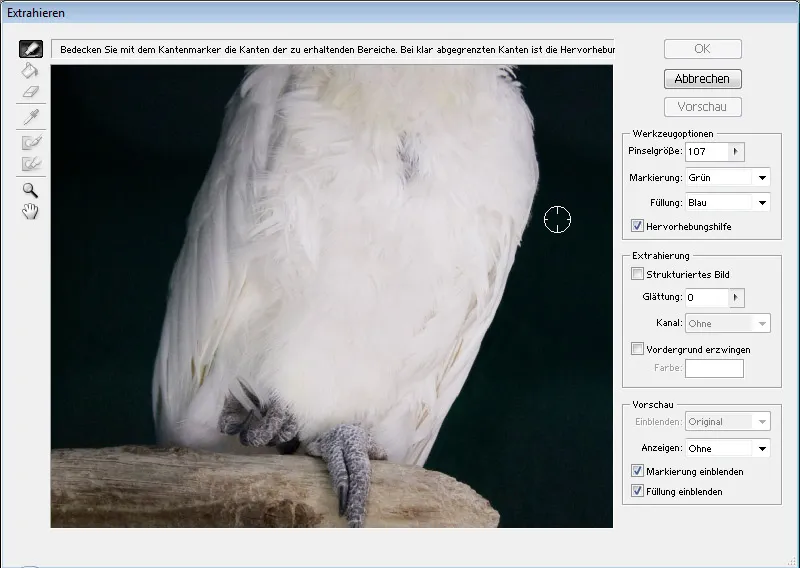Viewport: 800px width, 568px height.
Task: Turn off Füllung einblenden
Action: click(638, 492)
